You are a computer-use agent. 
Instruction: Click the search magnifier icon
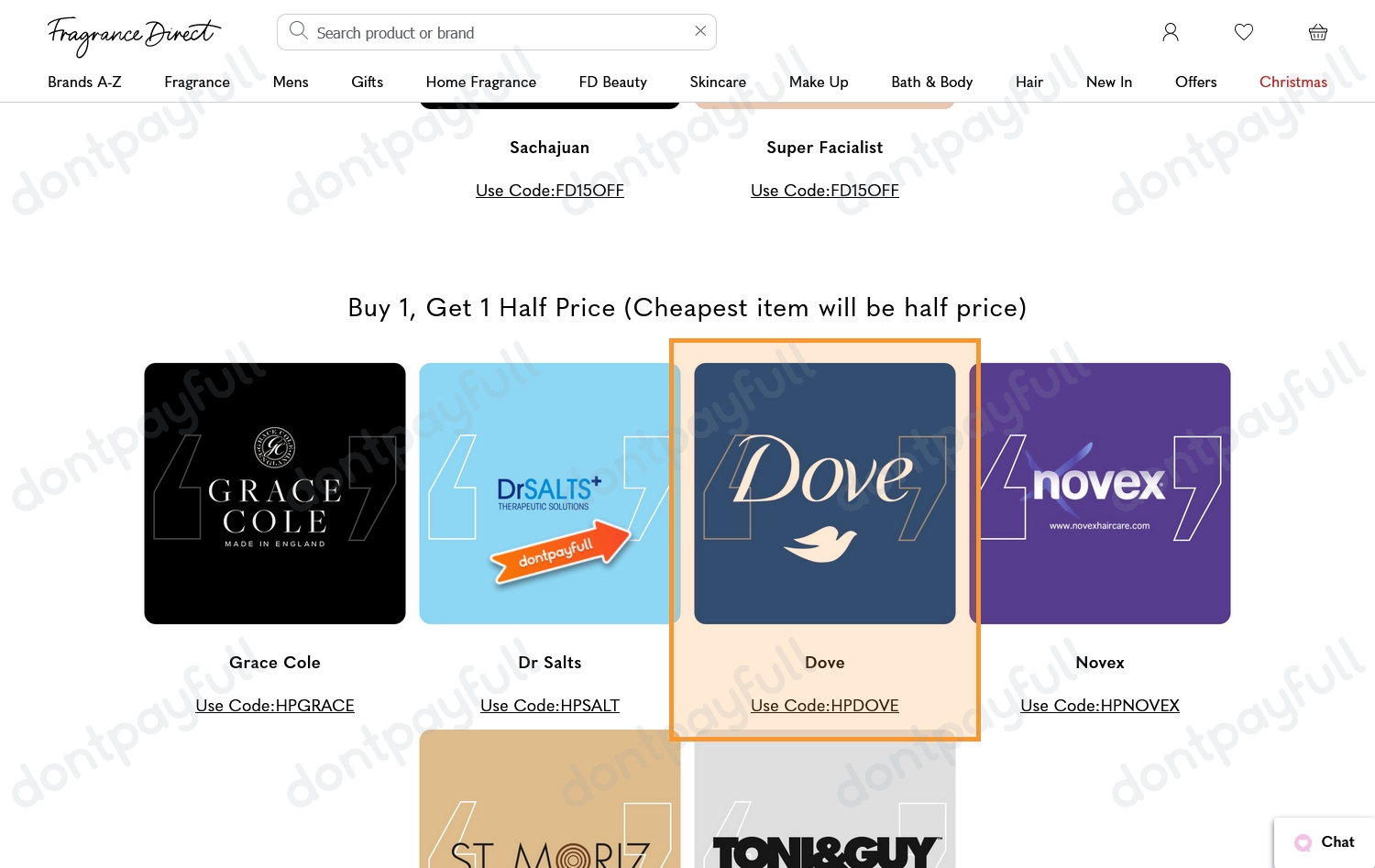298,31
